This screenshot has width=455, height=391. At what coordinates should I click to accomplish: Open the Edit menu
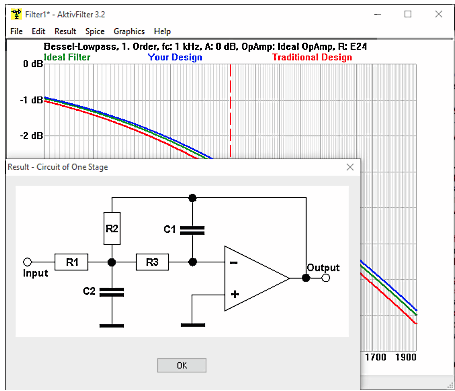38,31
